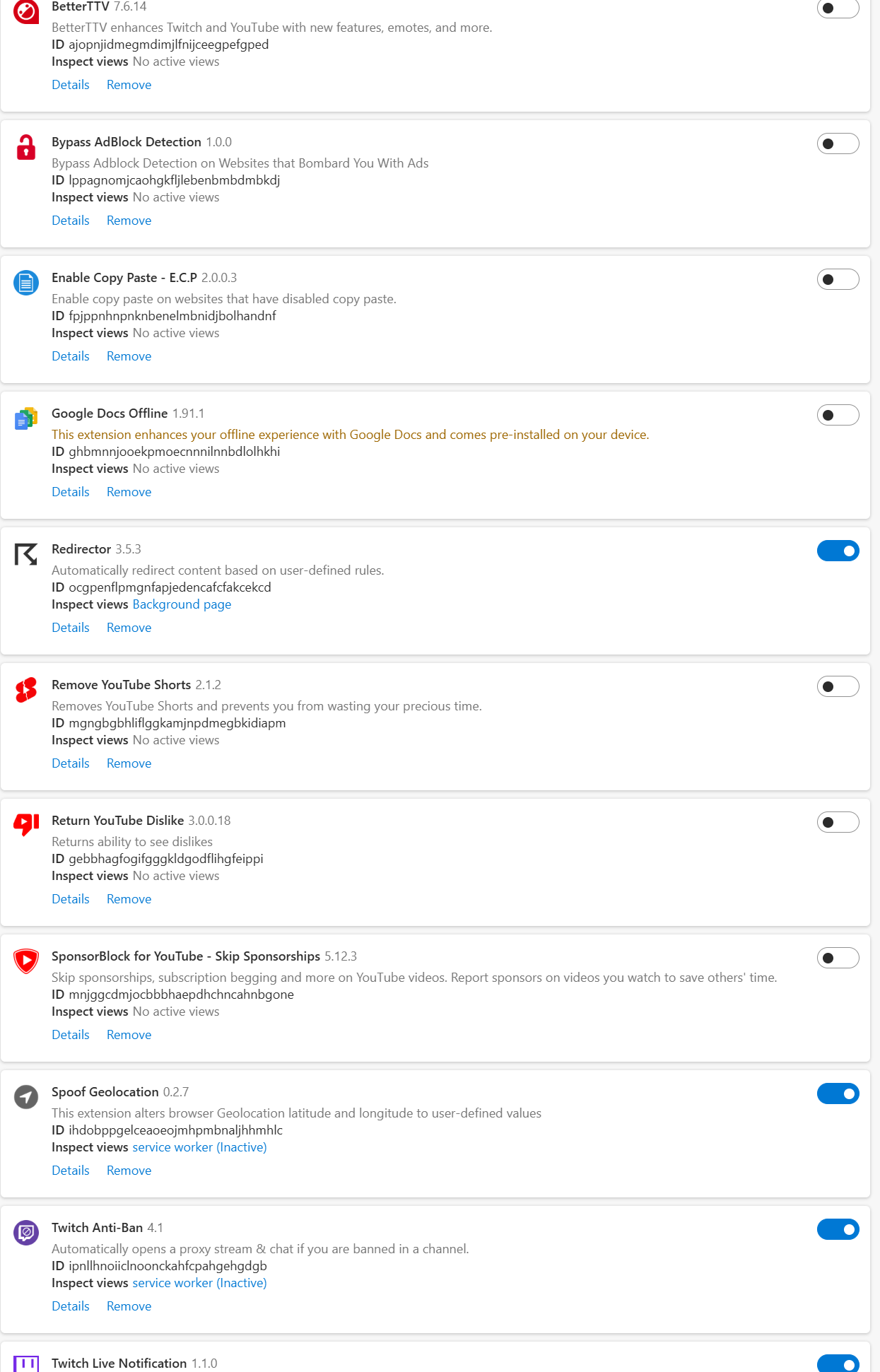Click the Twitch Anti-Ban purple icon
The height and width of the screenshot is (1372, 880).
(x=26, y=1233)
